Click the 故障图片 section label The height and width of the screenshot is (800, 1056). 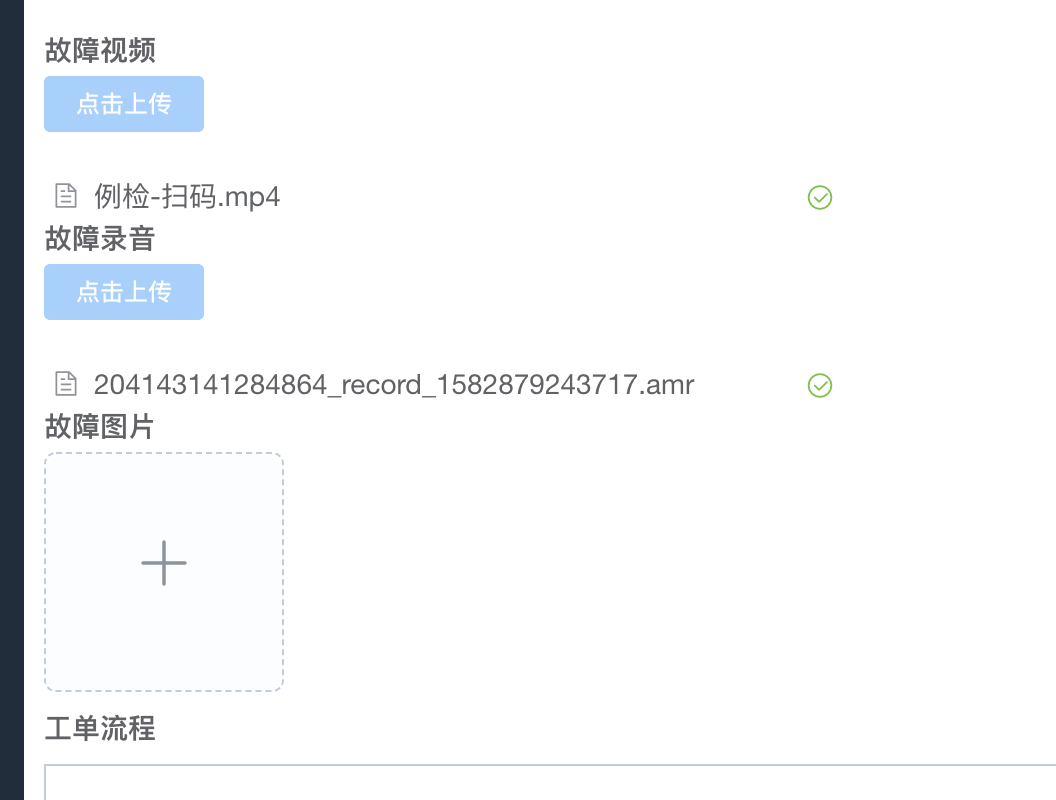coord(99,427)
